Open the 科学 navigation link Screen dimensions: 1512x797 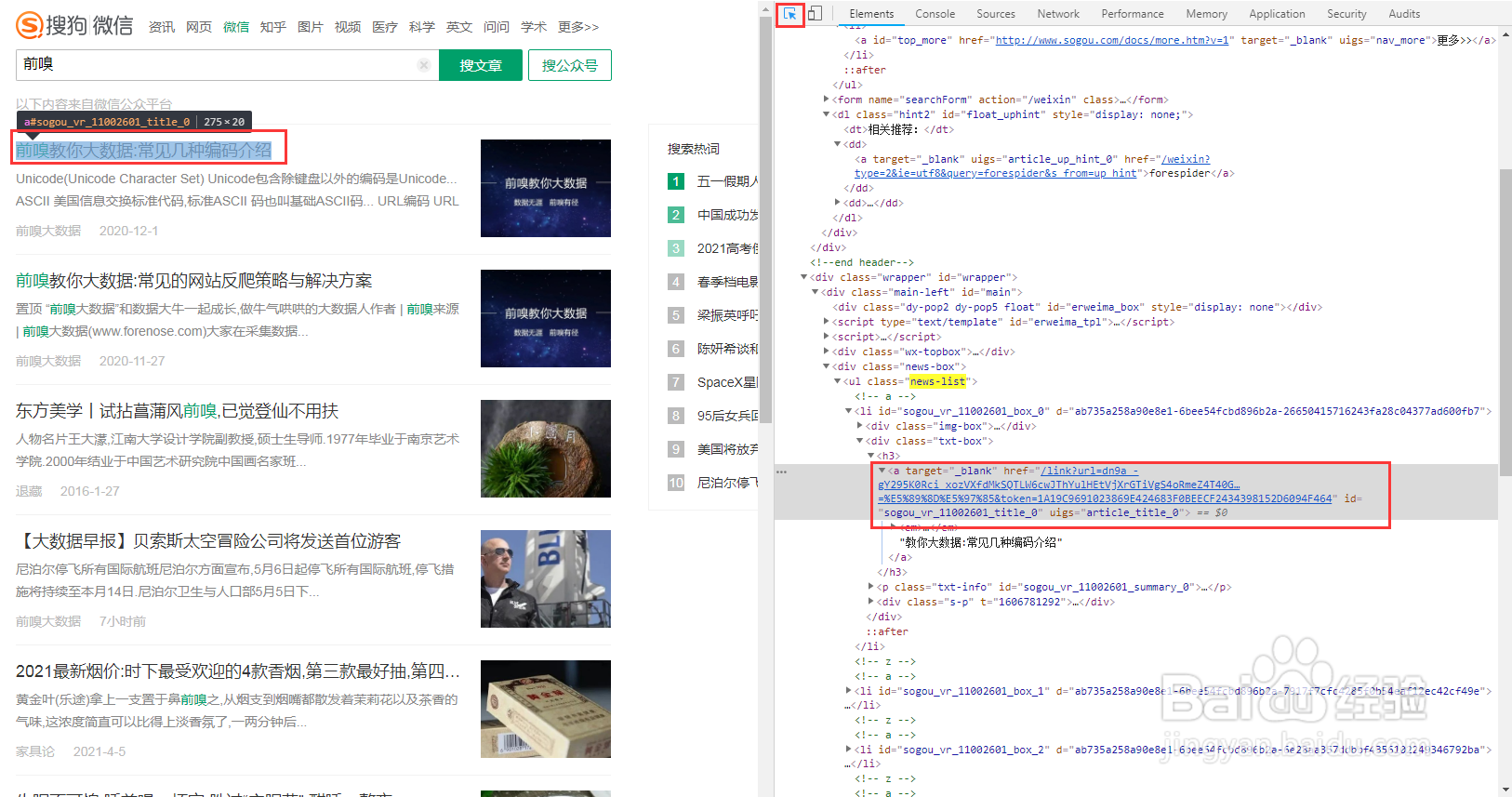click(x=422, y=27)
